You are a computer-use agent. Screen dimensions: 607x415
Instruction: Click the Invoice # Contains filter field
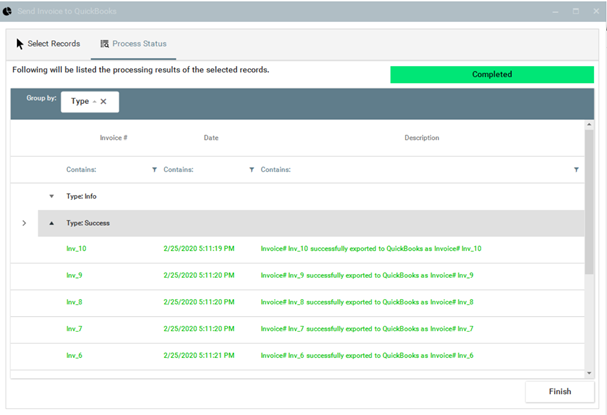click(105, 170)
